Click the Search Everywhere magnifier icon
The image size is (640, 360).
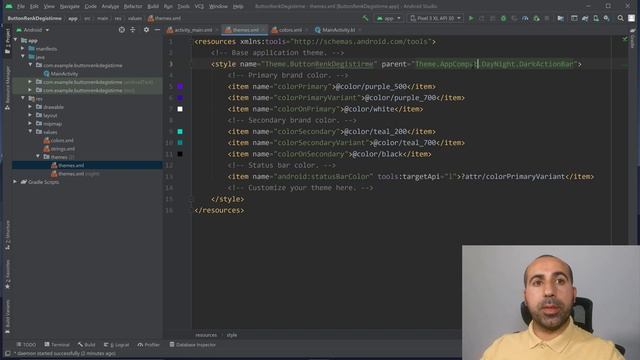tap(620, 18)
